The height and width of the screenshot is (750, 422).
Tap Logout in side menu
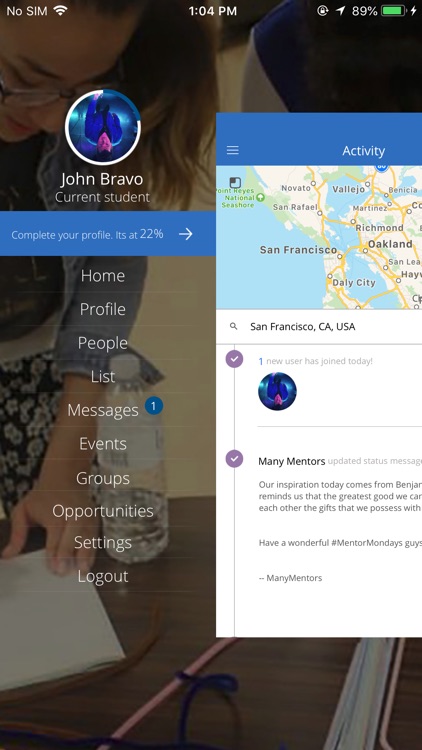[x=103, y=576]
